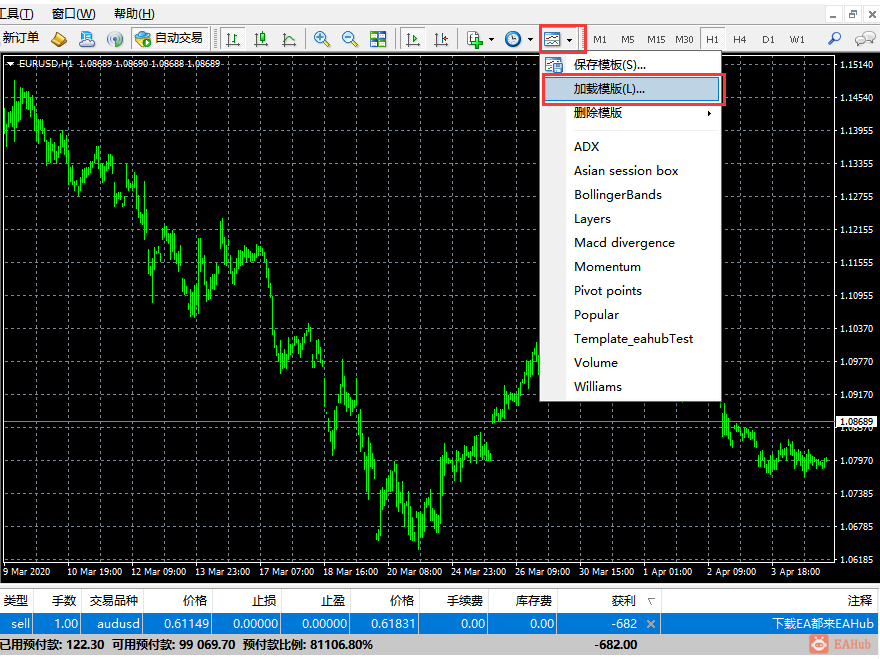Select the M5 timeframe
Image resolution: width=880 pixels, height=659 pixels.
627,39
